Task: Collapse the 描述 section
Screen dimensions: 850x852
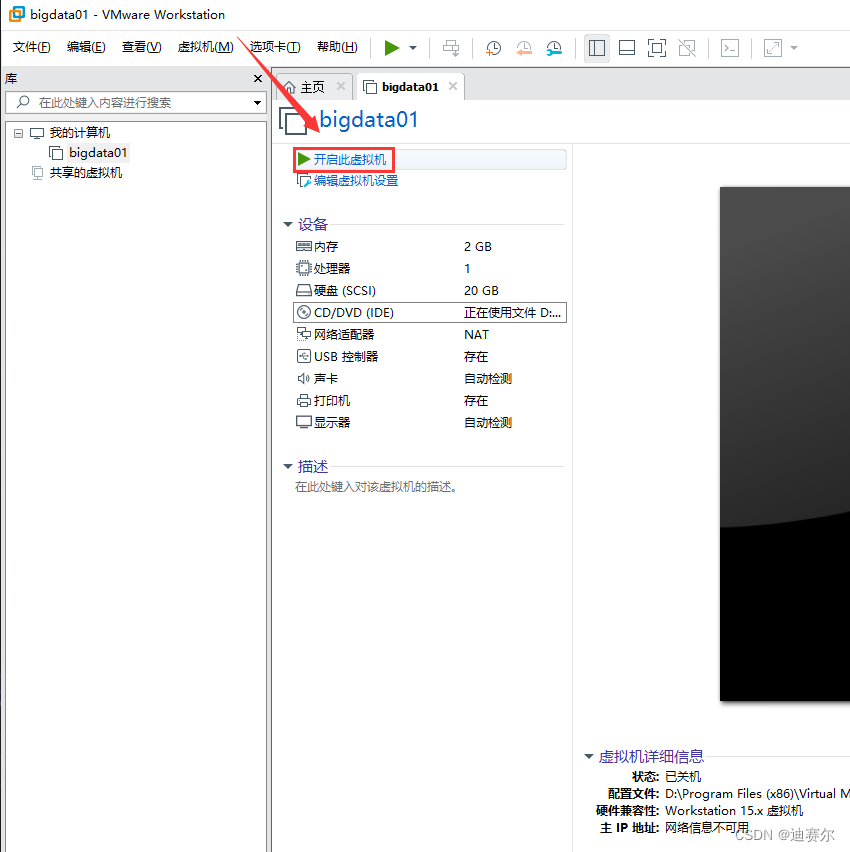Action: coord(288,466)
